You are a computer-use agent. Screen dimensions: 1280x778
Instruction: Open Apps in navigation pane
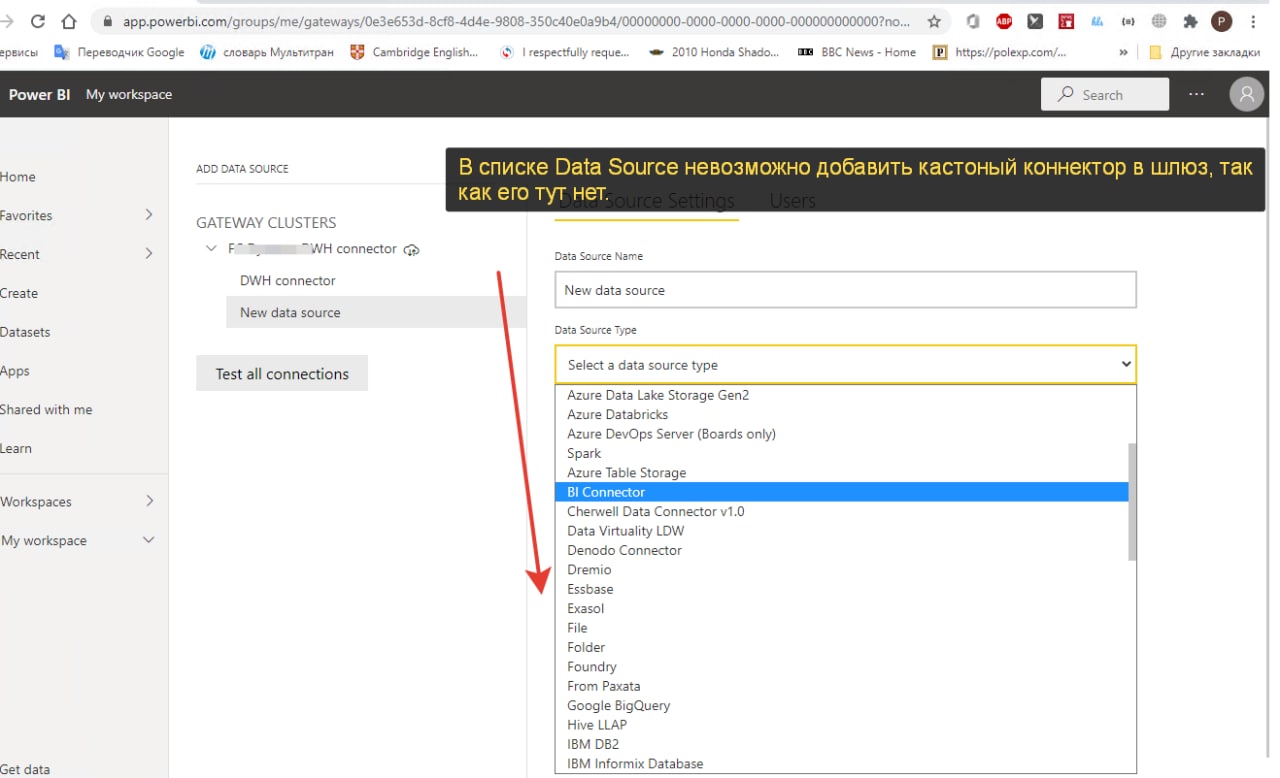[x=15, y=371]
